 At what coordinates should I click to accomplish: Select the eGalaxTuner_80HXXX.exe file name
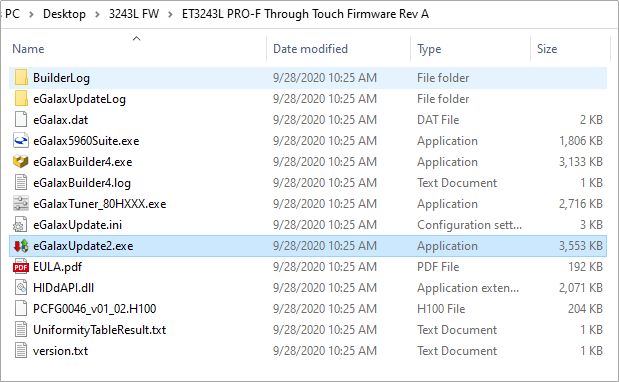pos(99,204)
